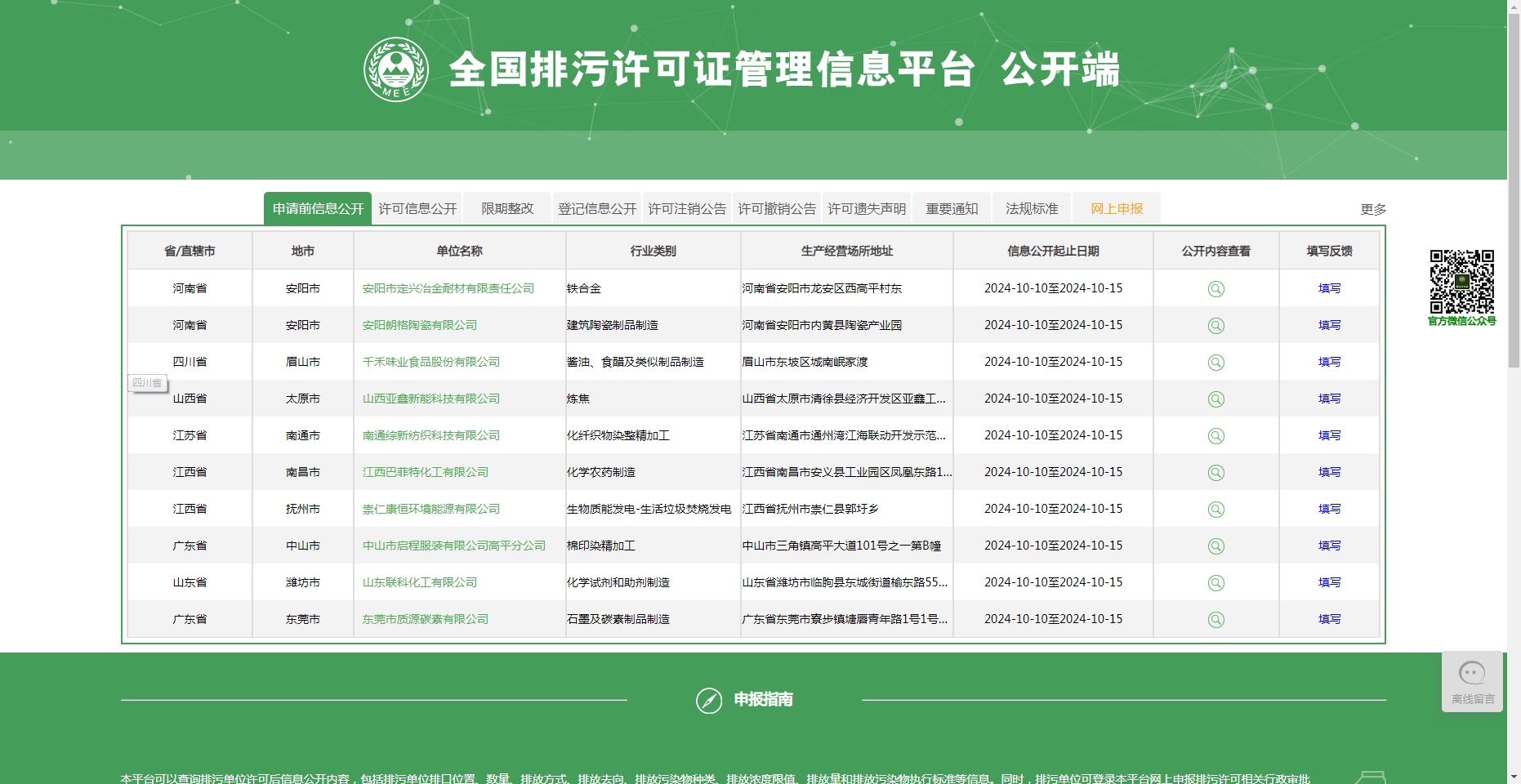View public content for 安阳朗格陶瓷 row
Screen dimensions: 1521x784
click(x=1216, y=326)
